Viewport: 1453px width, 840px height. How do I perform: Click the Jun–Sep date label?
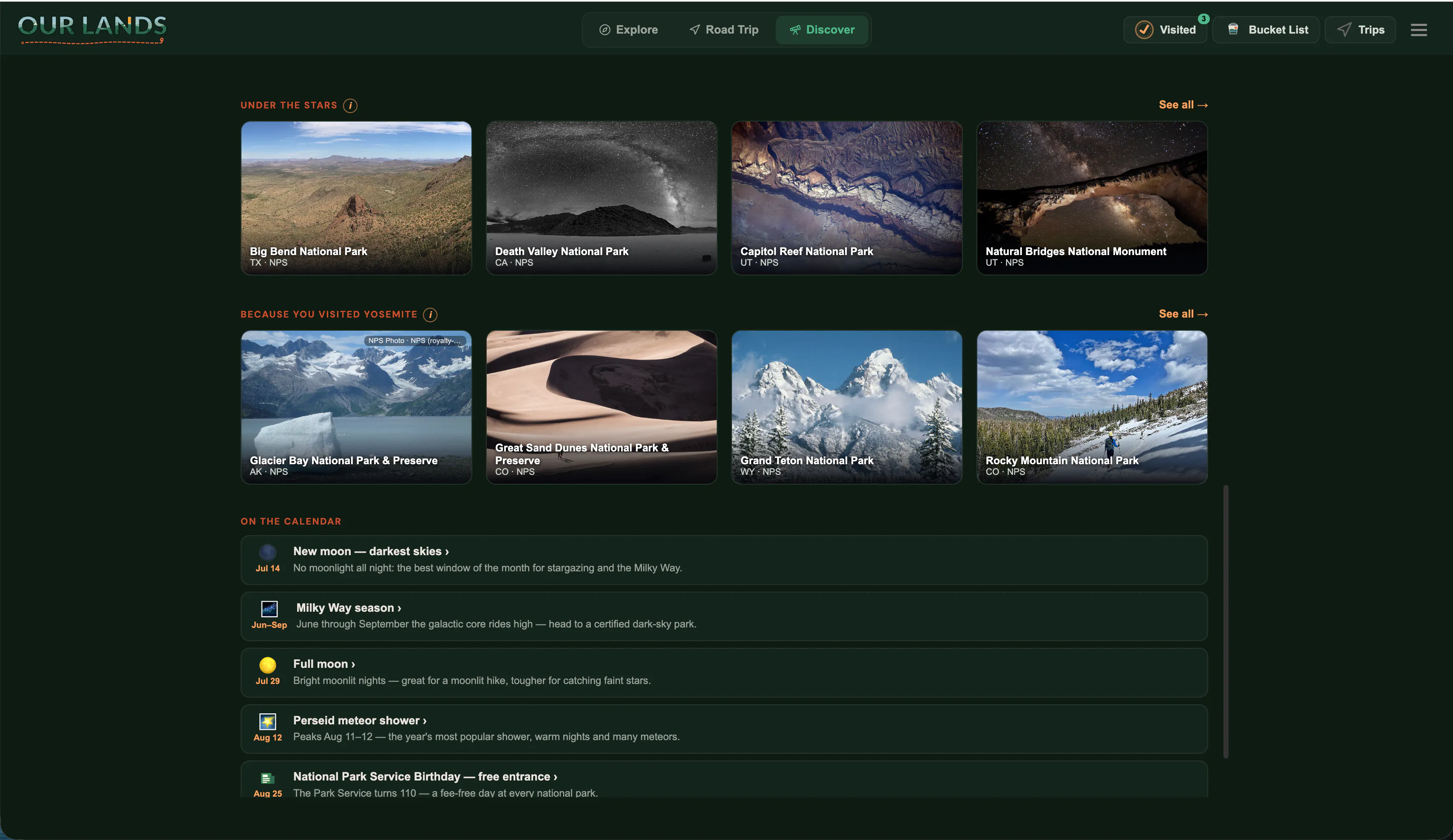click(x=269, y=625)
